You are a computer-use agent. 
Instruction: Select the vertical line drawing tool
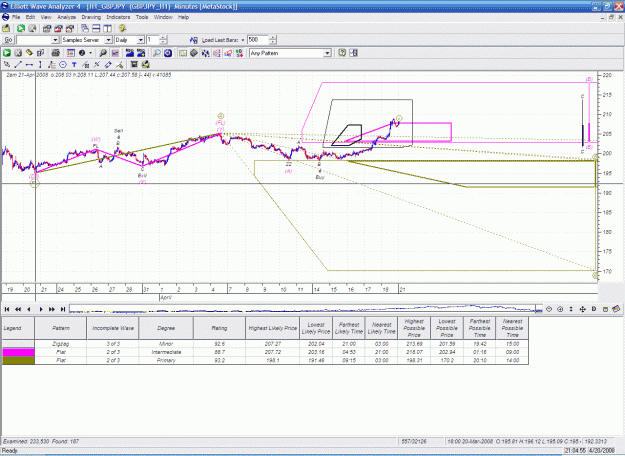pyautogui.click(x=40, y=65)
